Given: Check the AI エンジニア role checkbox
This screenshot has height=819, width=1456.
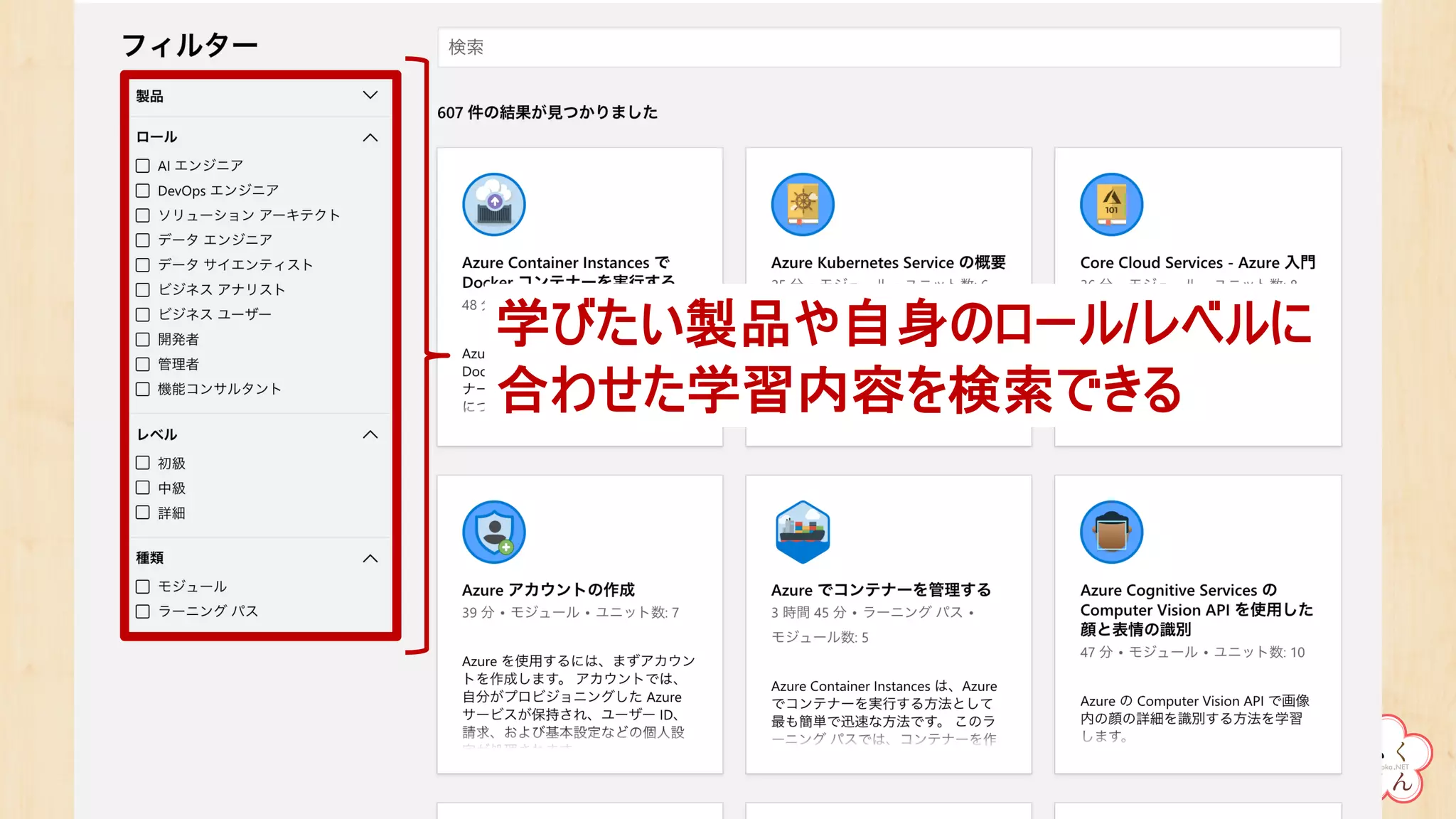Looking at the screenshot, I should click(x=143, y=166).
